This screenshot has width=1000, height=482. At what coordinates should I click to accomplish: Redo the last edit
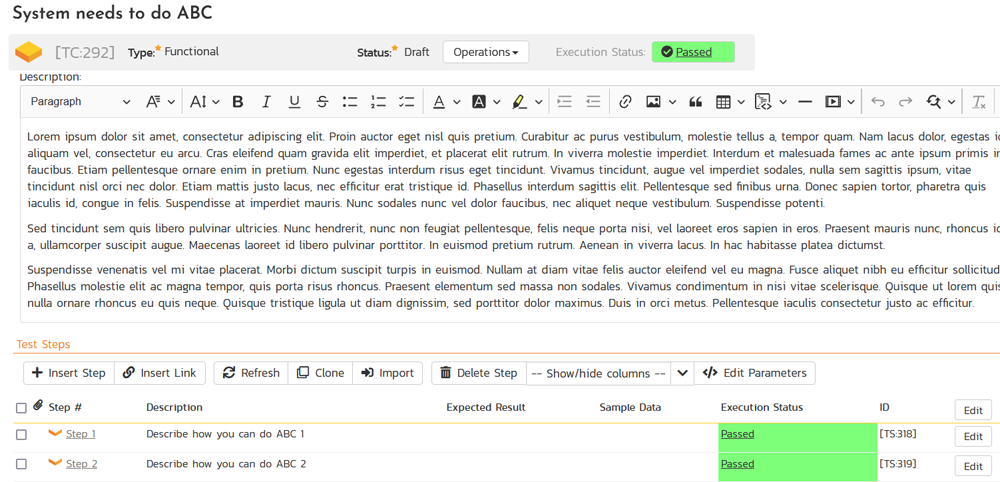906,101
